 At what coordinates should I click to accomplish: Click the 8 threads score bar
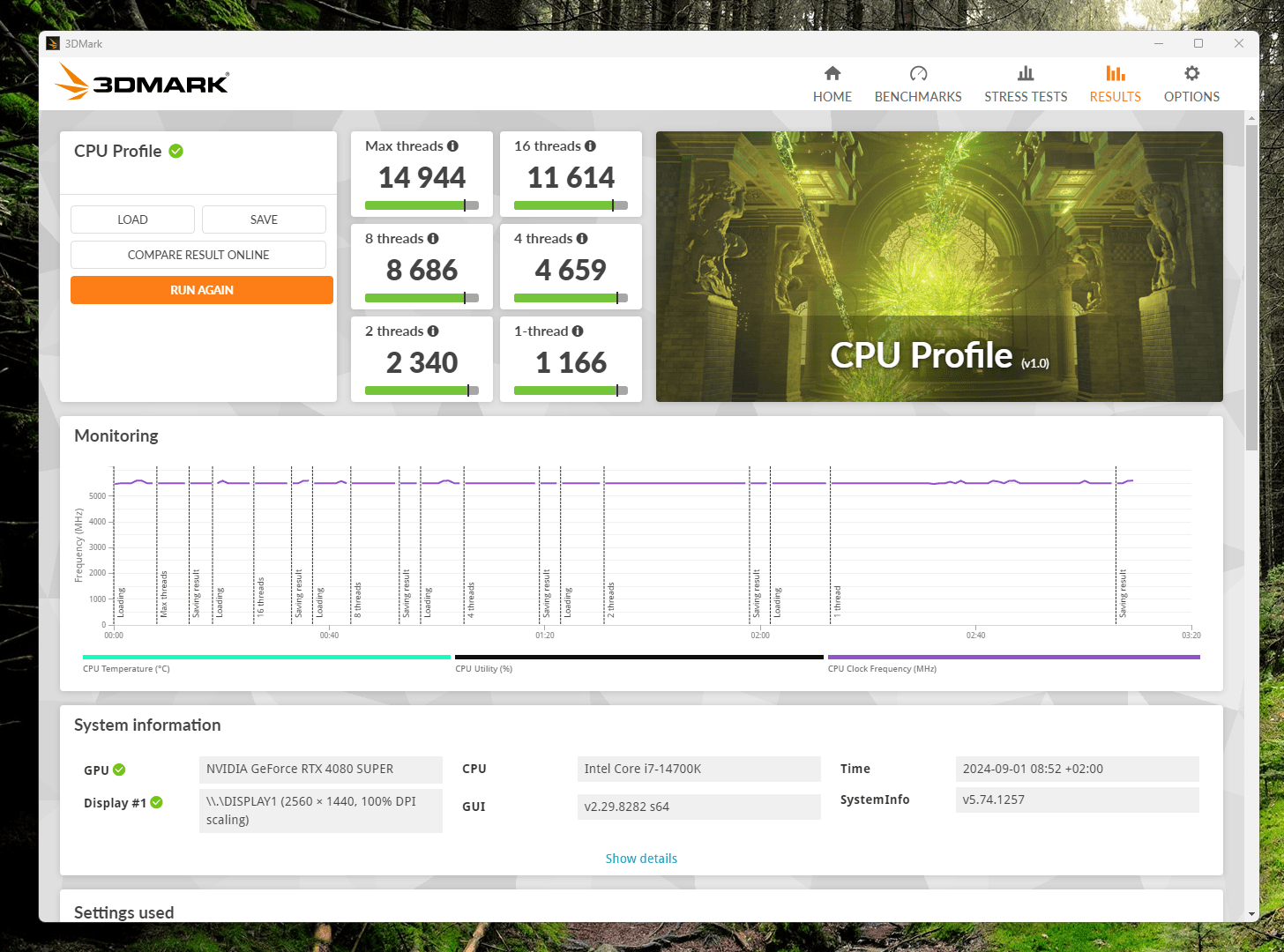point(422,298)
